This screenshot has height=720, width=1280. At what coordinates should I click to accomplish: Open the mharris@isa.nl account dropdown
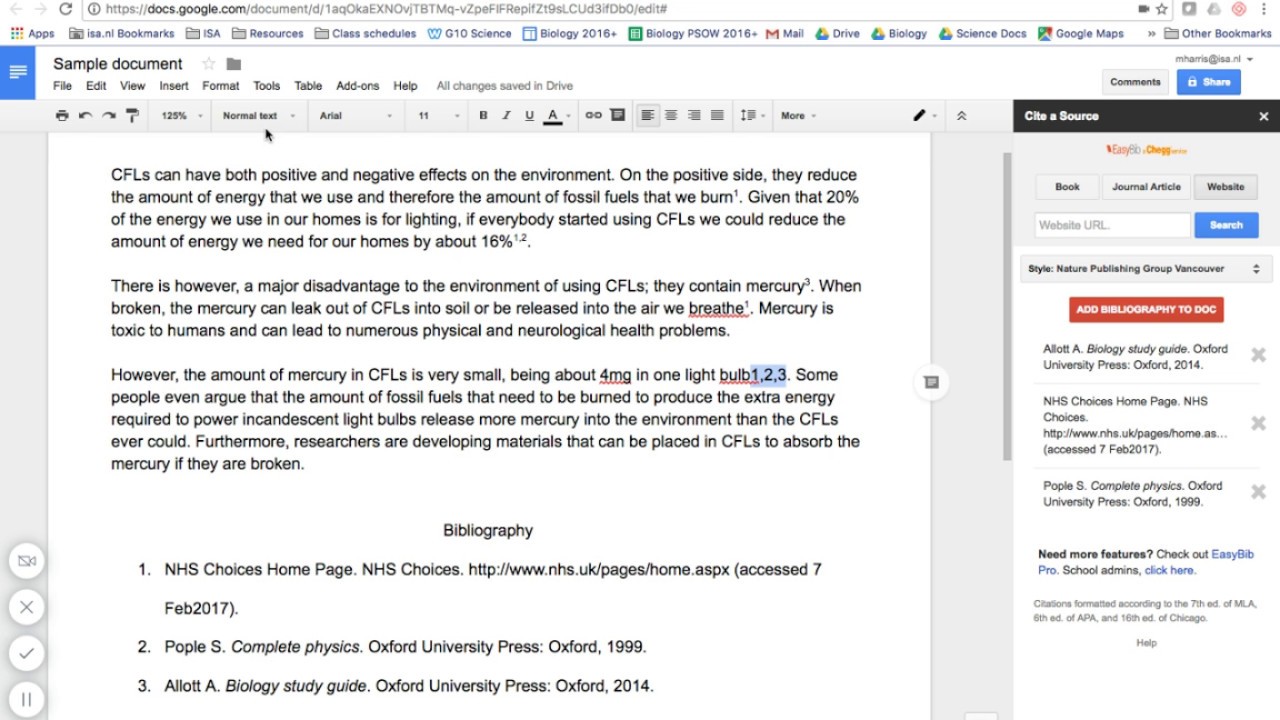tap(1213, 59)
